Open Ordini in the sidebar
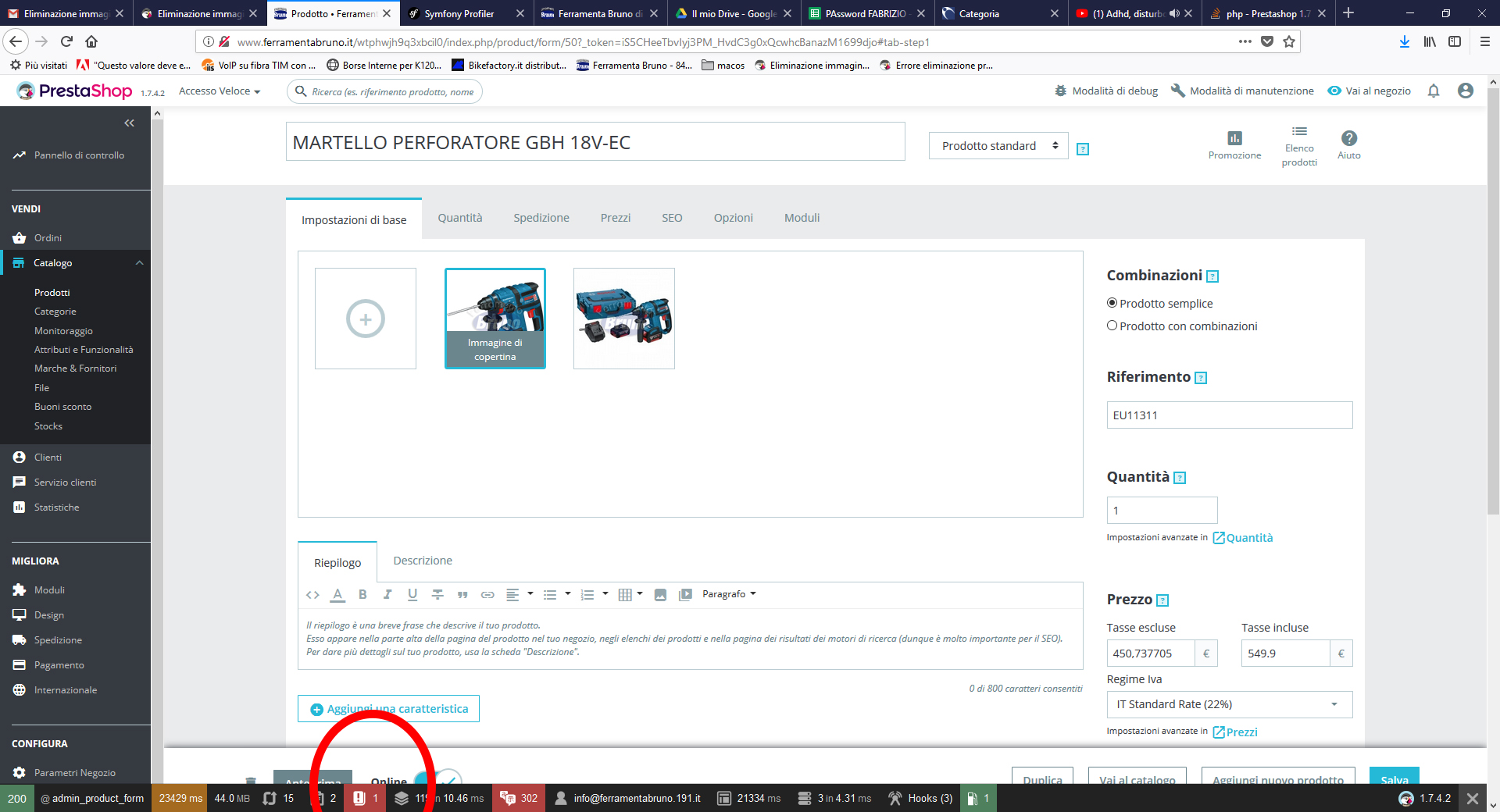Image resolution: width=1500 pixels, height=812 pixels. [x=48, y=238]
